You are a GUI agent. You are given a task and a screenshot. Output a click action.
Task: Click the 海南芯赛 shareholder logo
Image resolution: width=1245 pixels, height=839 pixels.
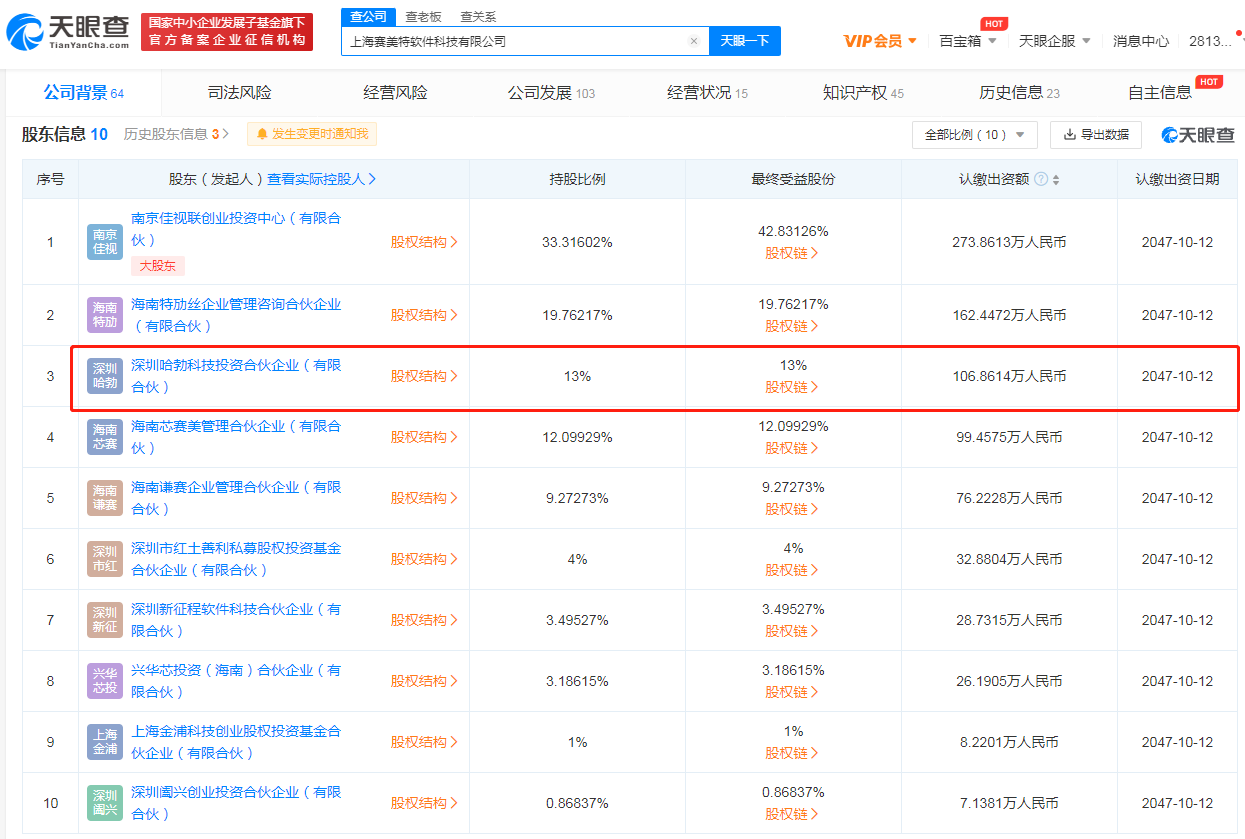(104, 437)
